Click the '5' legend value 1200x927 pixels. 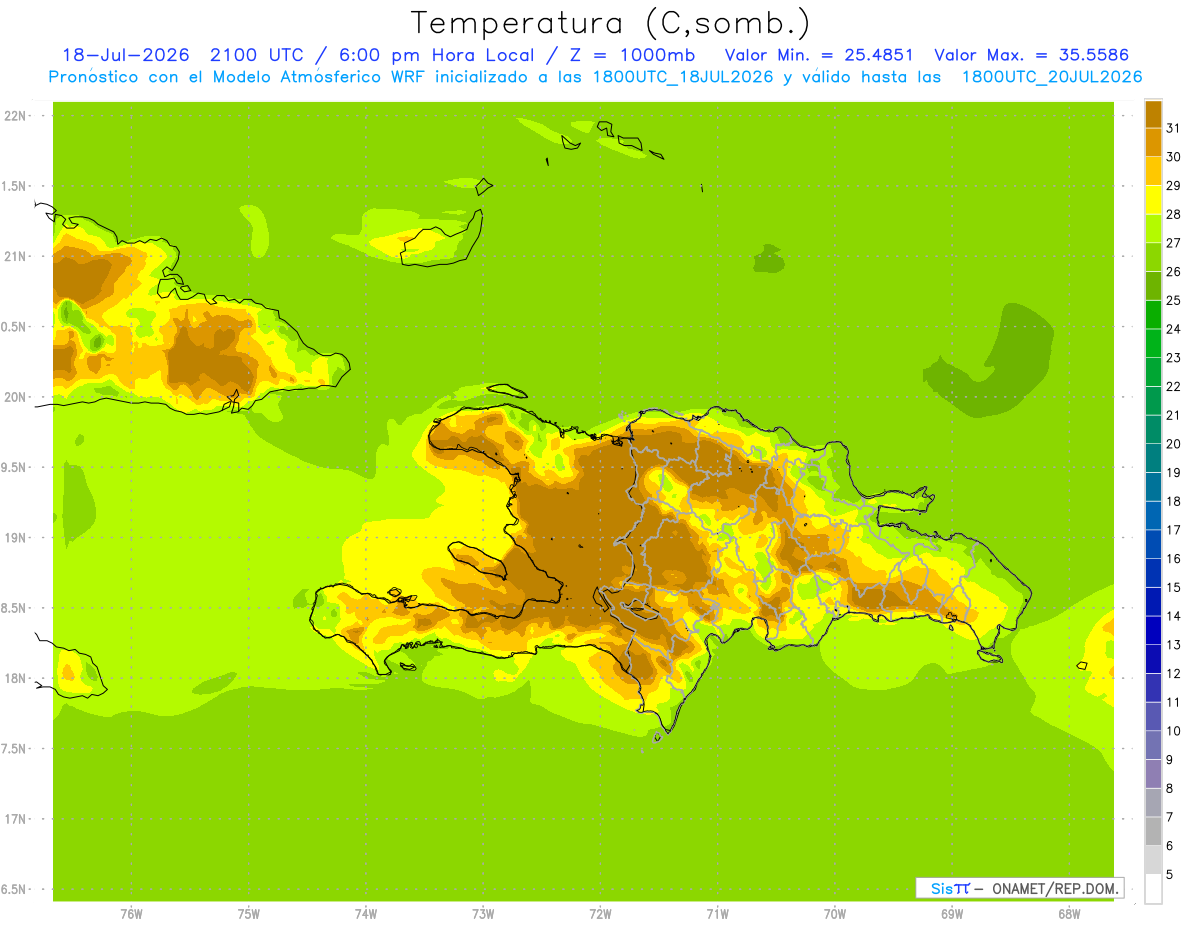point(1169,874)
